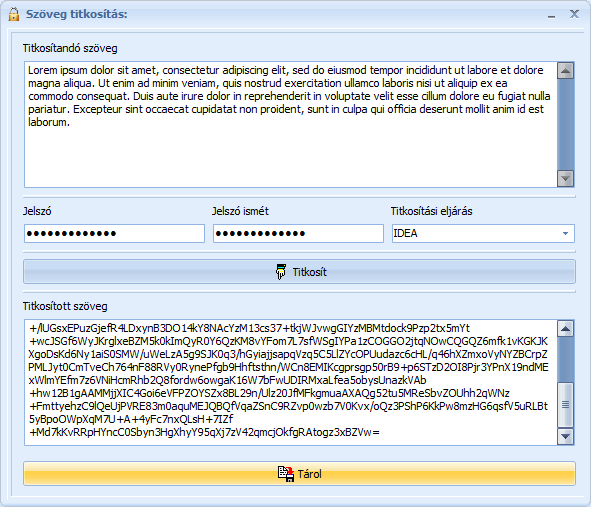Click the encrypted text scrollbar thumb
This screenshot has height=507, width=591.
(565, 405)
